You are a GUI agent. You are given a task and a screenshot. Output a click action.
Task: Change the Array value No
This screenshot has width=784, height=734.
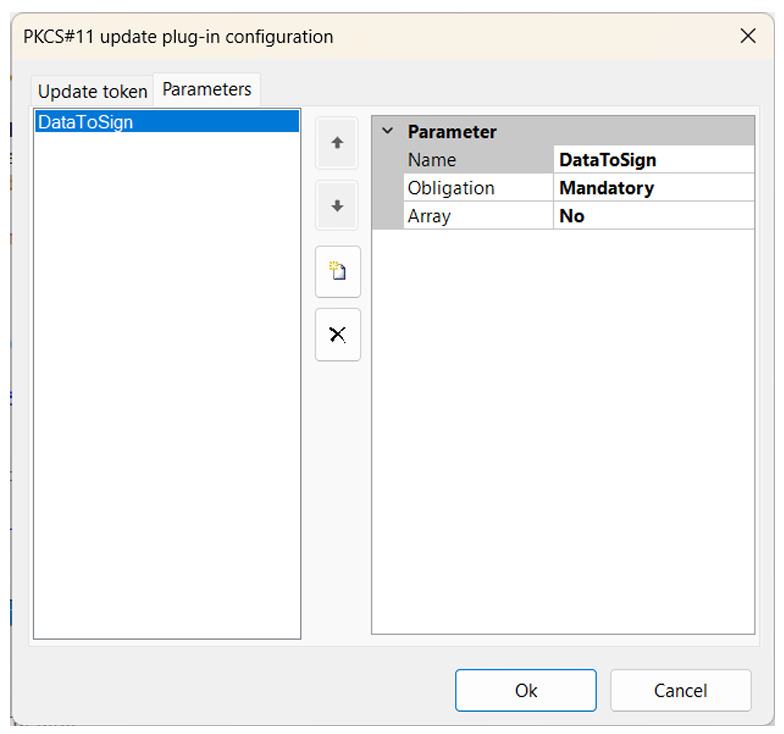654,216
